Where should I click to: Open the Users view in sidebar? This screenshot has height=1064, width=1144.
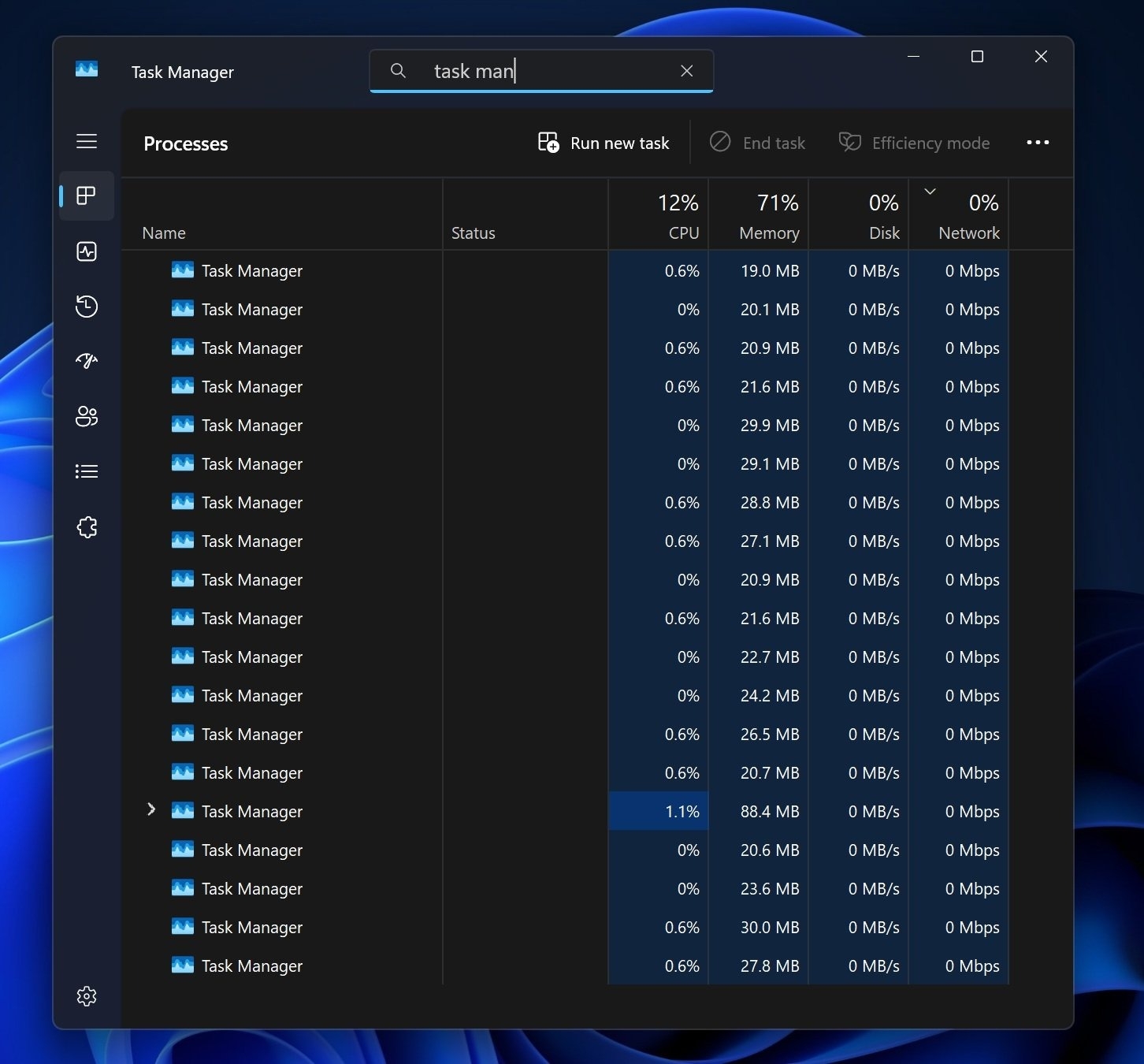(87, 417)
